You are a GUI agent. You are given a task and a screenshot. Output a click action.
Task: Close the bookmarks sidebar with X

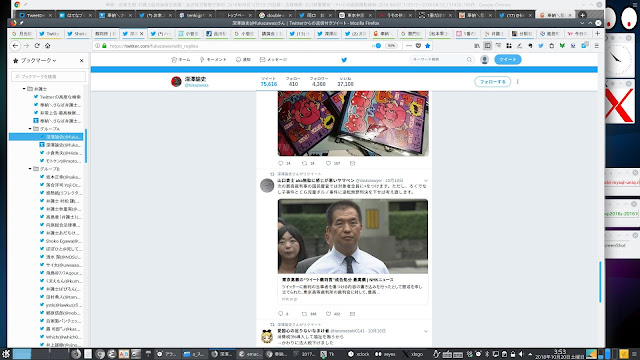point(82,60)
